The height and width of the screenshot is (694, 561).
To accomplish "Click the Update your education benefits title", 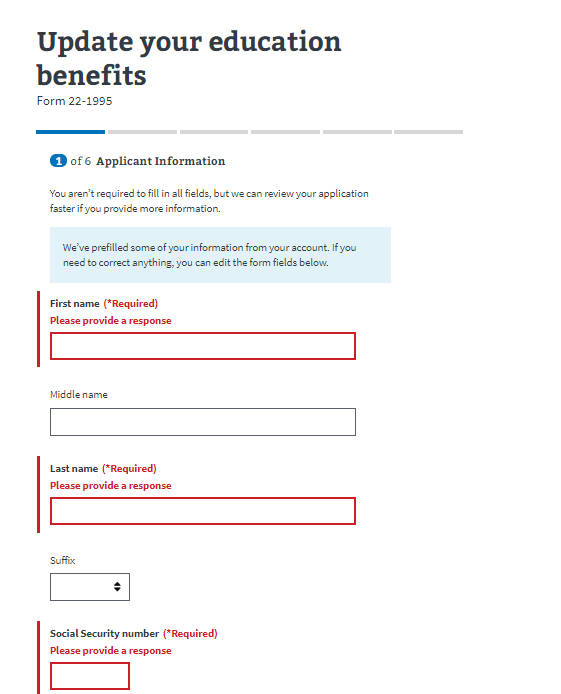I will 189,58.
